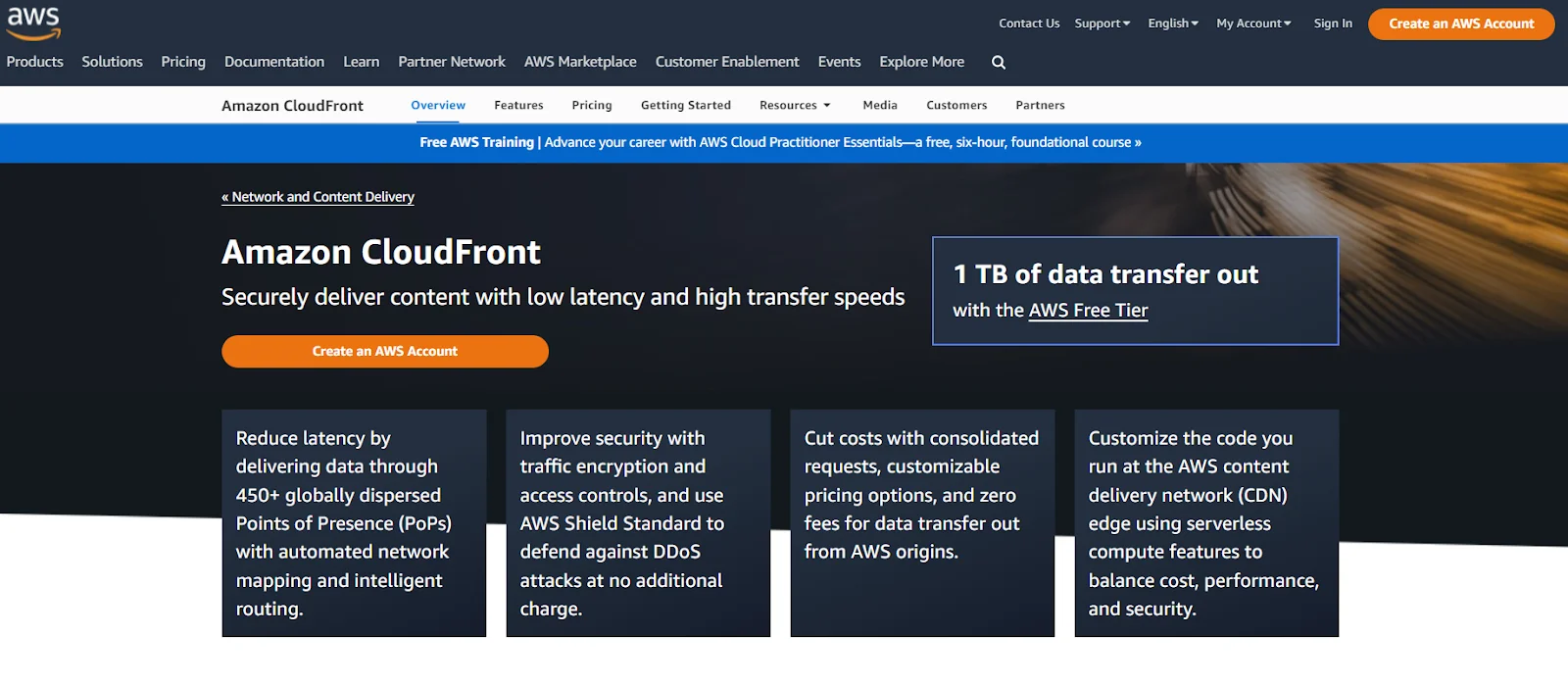Open the English language dropdown
1568x685 pixels.
coord(1172,24)
